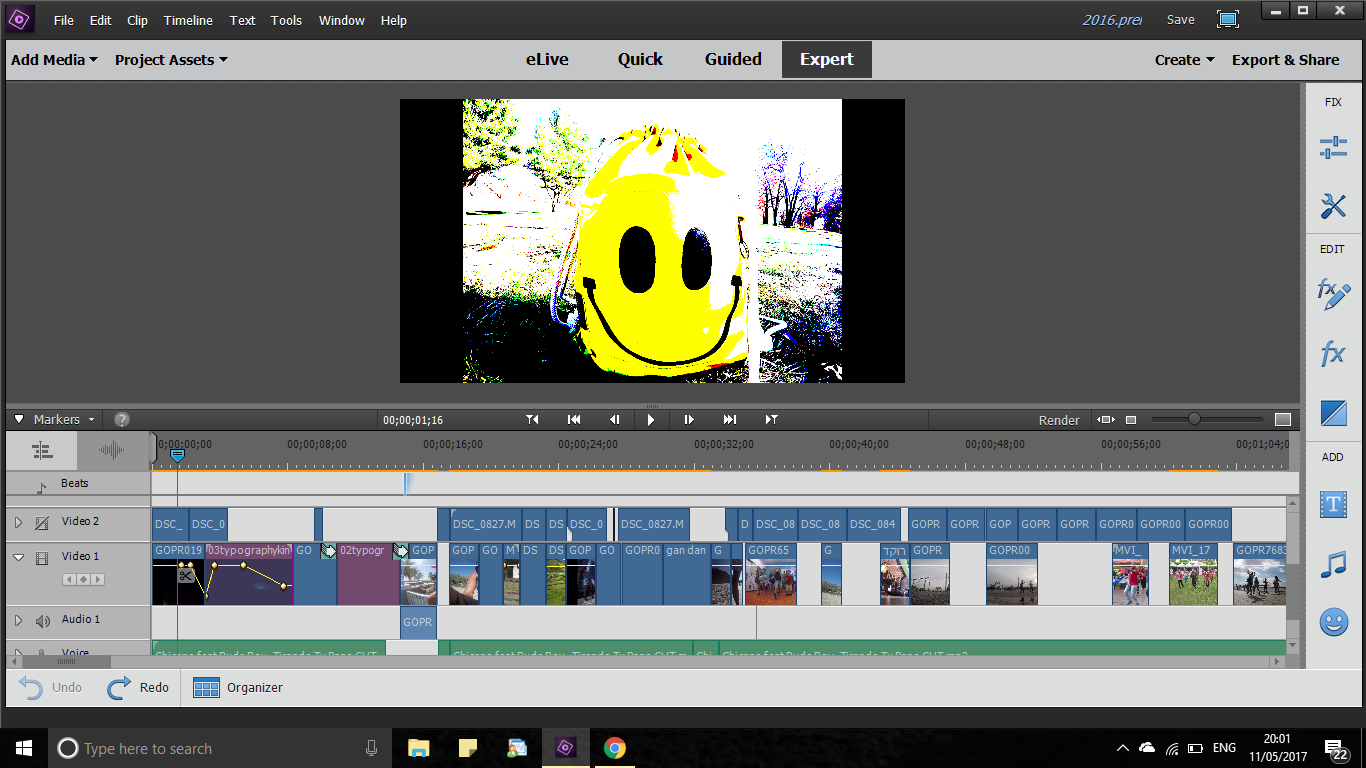This screenshot has width=1366, height=768.
Task: Open the Adjust panel in the Fix section
Action: pos(1333,148)
